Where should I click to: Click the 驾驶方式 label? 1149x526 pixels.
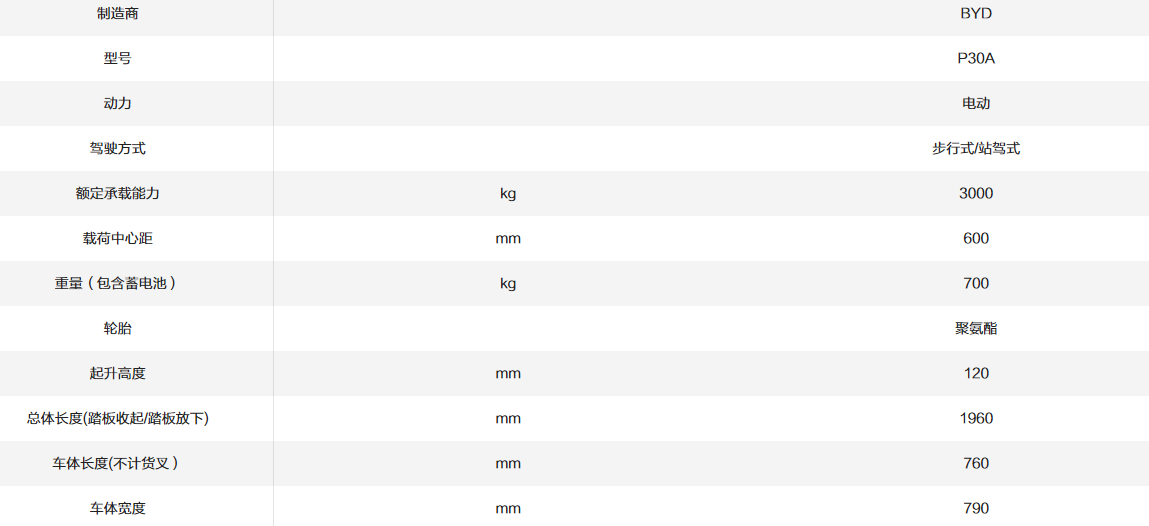(x=117, y=148)
